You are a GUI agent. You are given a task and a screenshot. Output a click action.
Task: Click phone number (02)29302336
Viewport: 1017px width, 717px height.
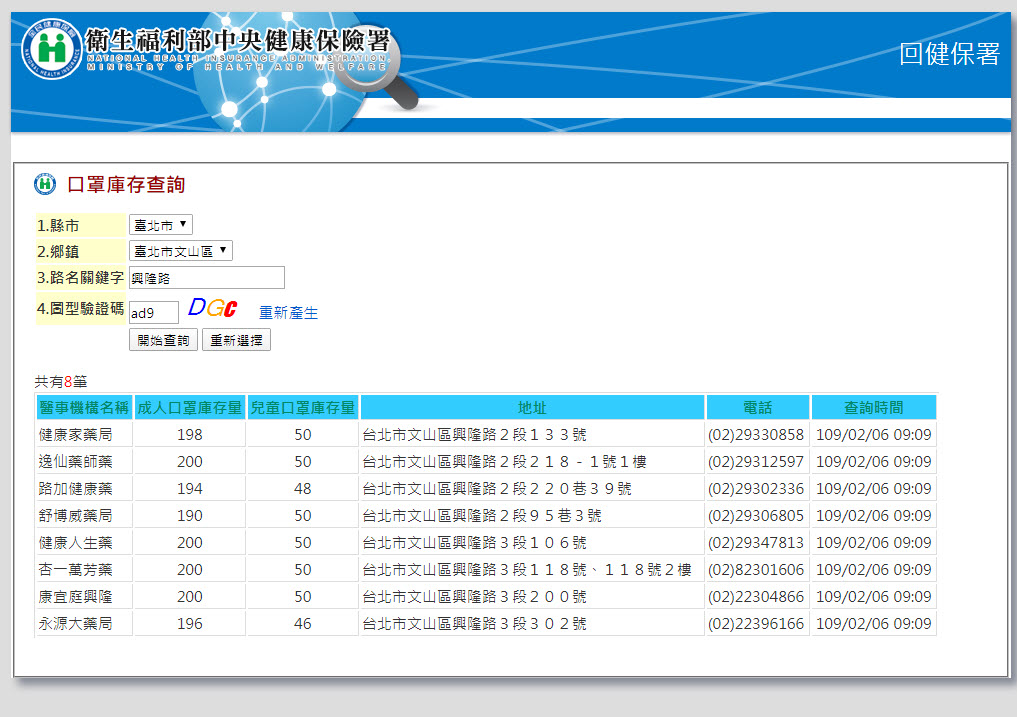pos(756,489)
